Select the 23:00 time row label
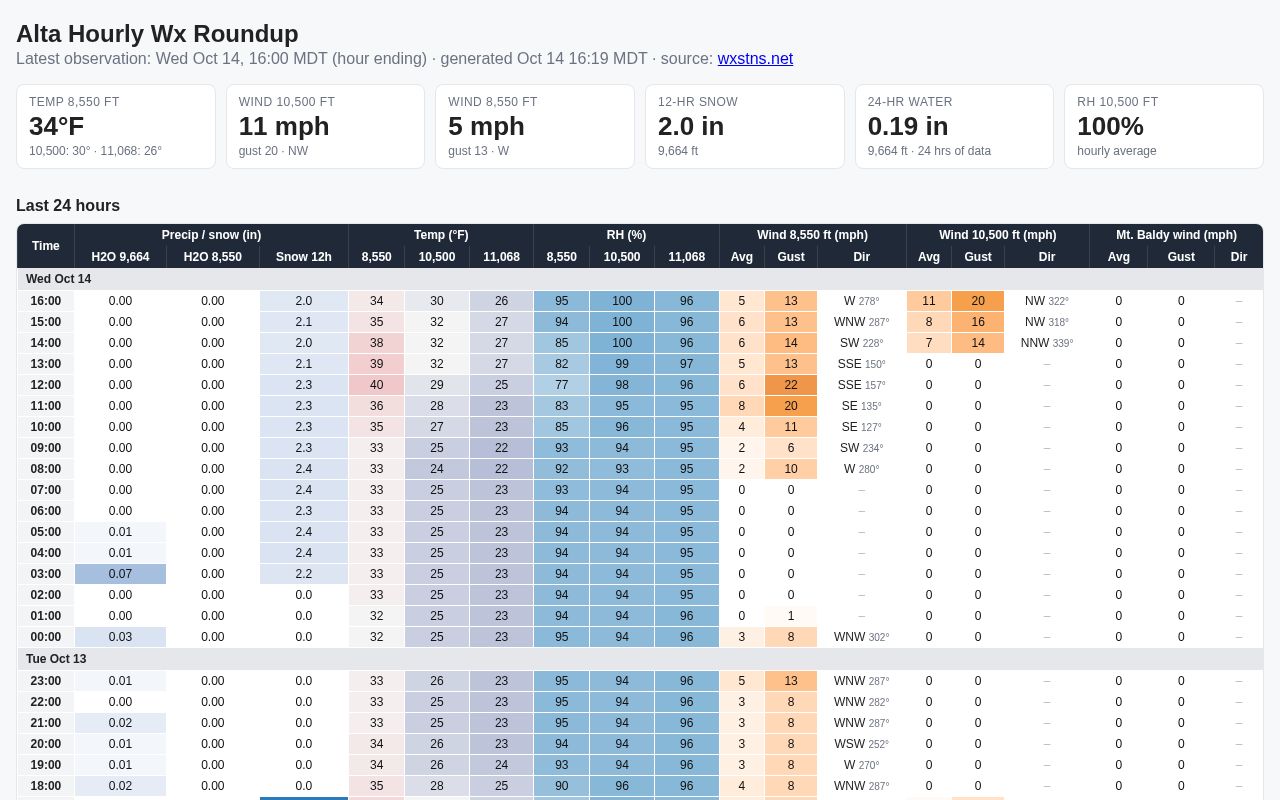 click(46, 681)
